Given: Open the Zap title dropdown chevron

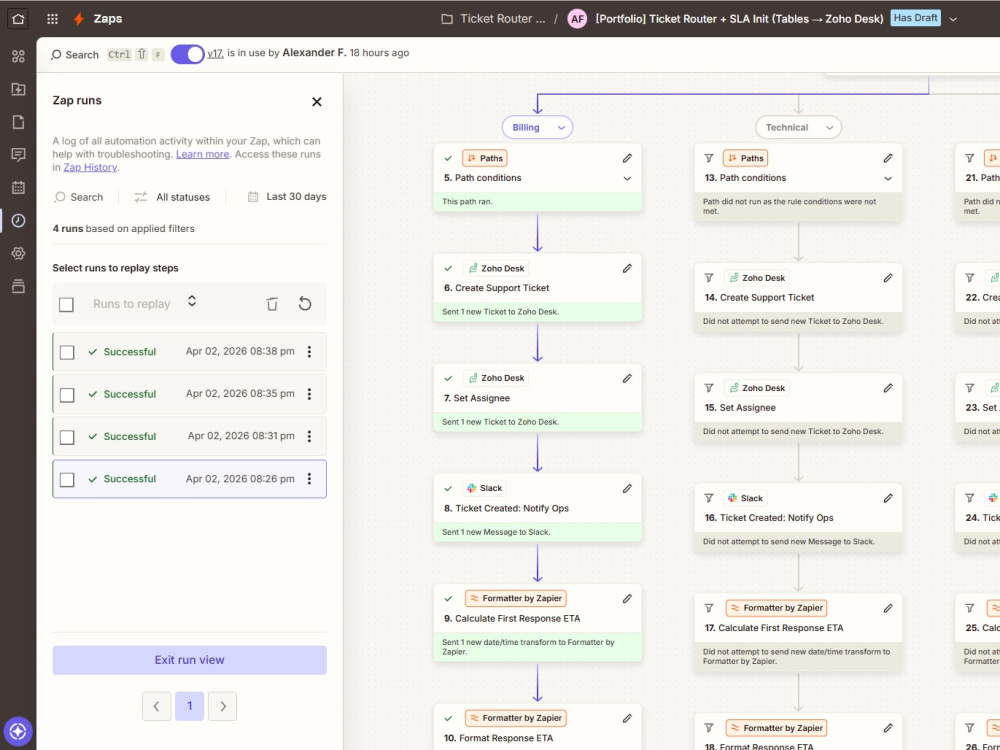Looking at the screenshot, I should point(953,19).
